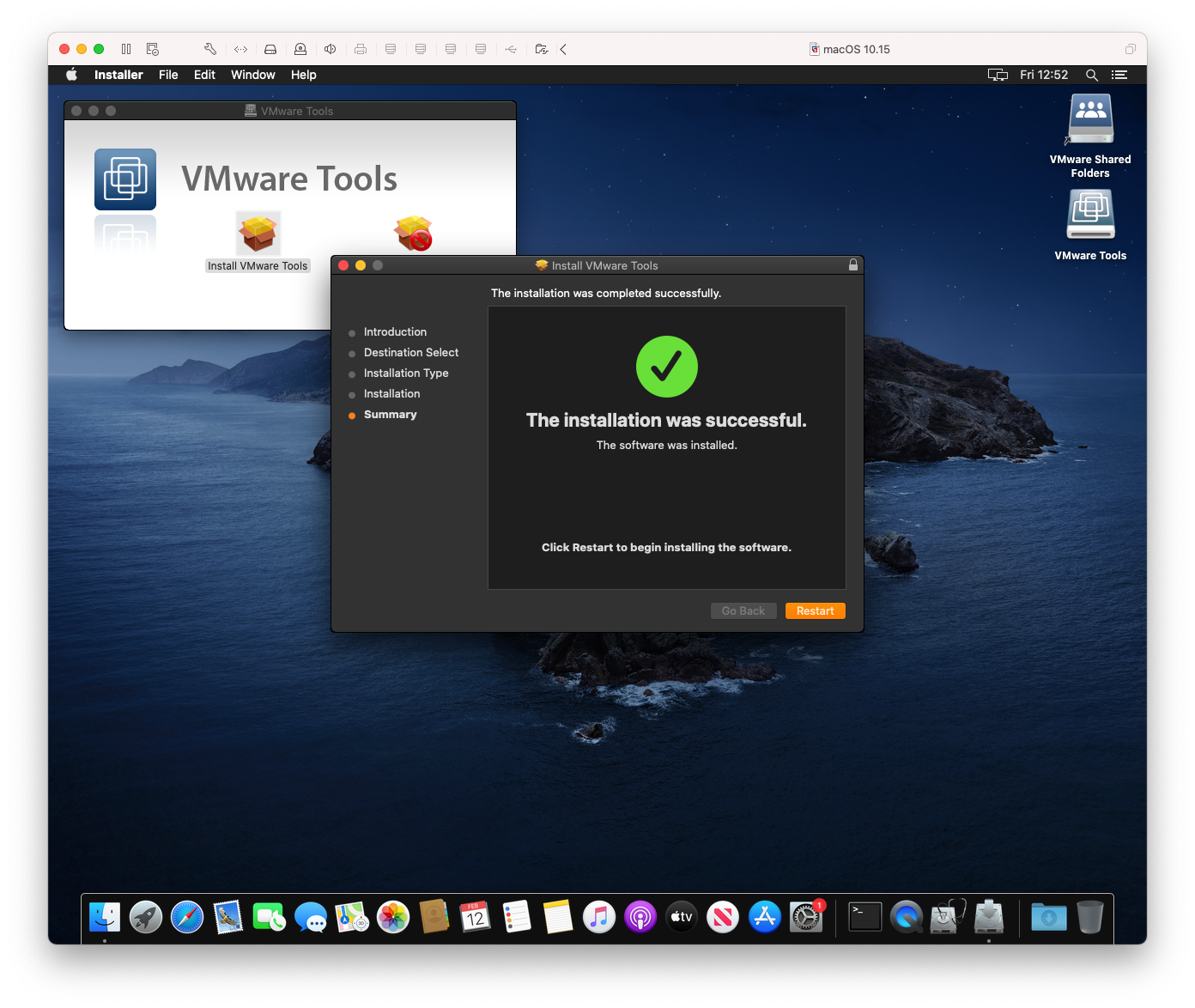The width and height of the screenshot is (1195, 1008).
Task: Click the sound output toolbar icon
Action: [331, 49]
